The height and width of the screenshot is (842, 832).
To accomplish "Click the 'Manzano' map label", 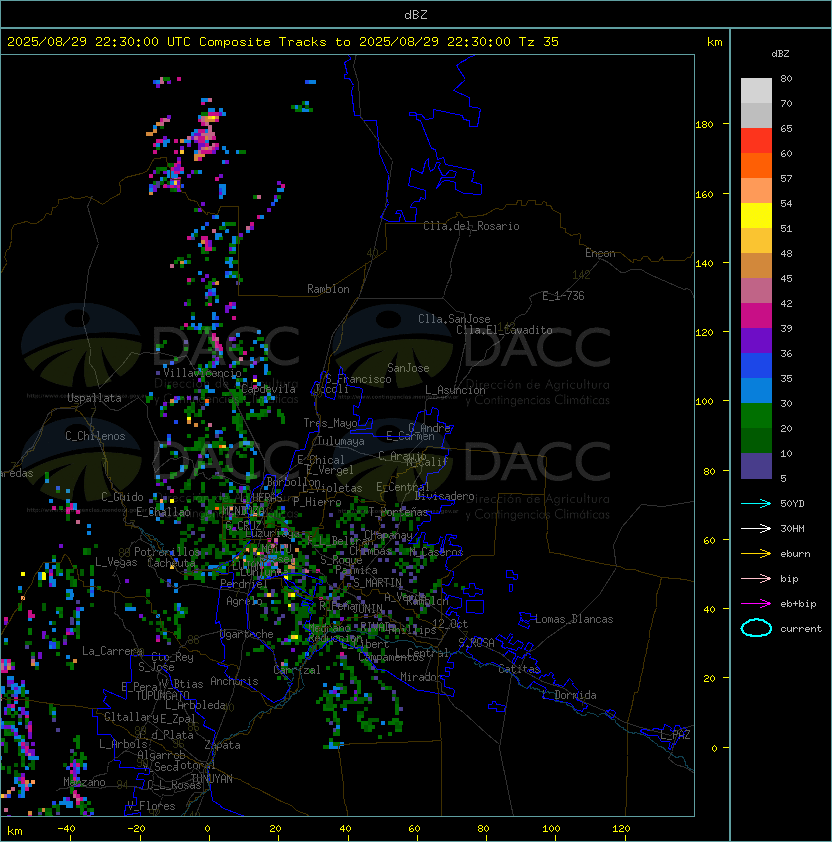I will coord(84,782).
